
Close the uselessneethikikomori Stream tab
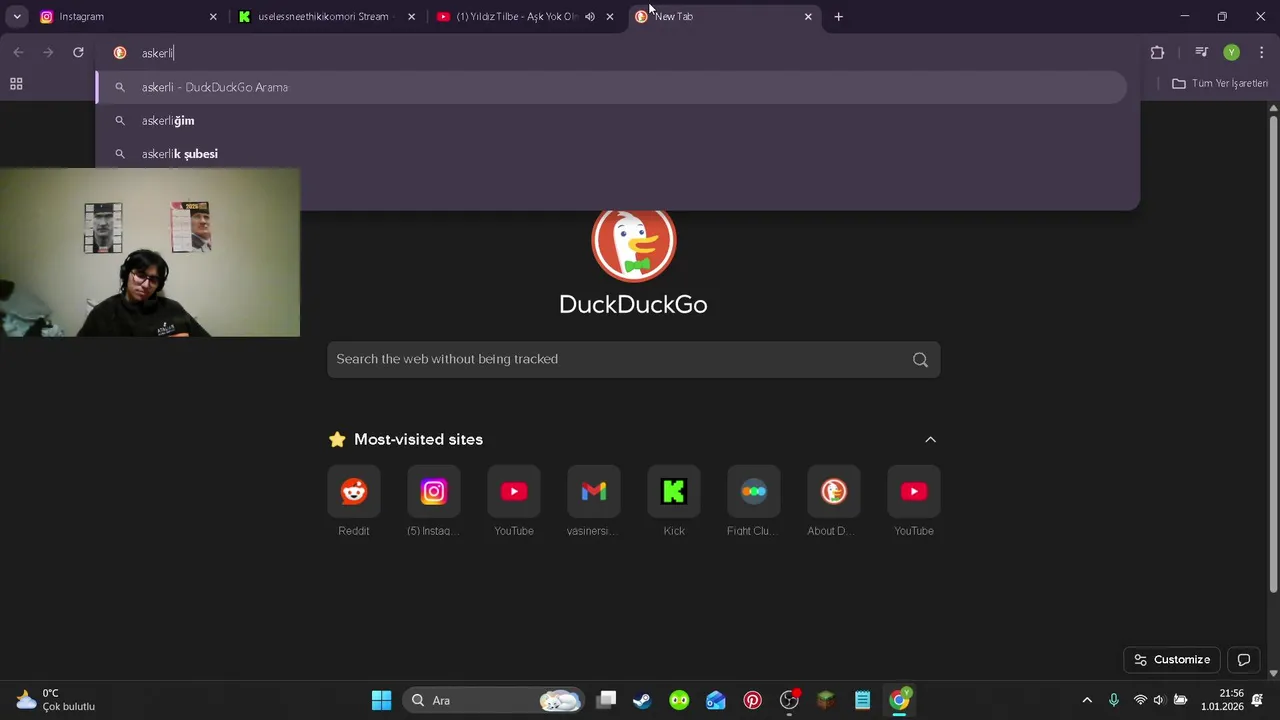point(411,16)
